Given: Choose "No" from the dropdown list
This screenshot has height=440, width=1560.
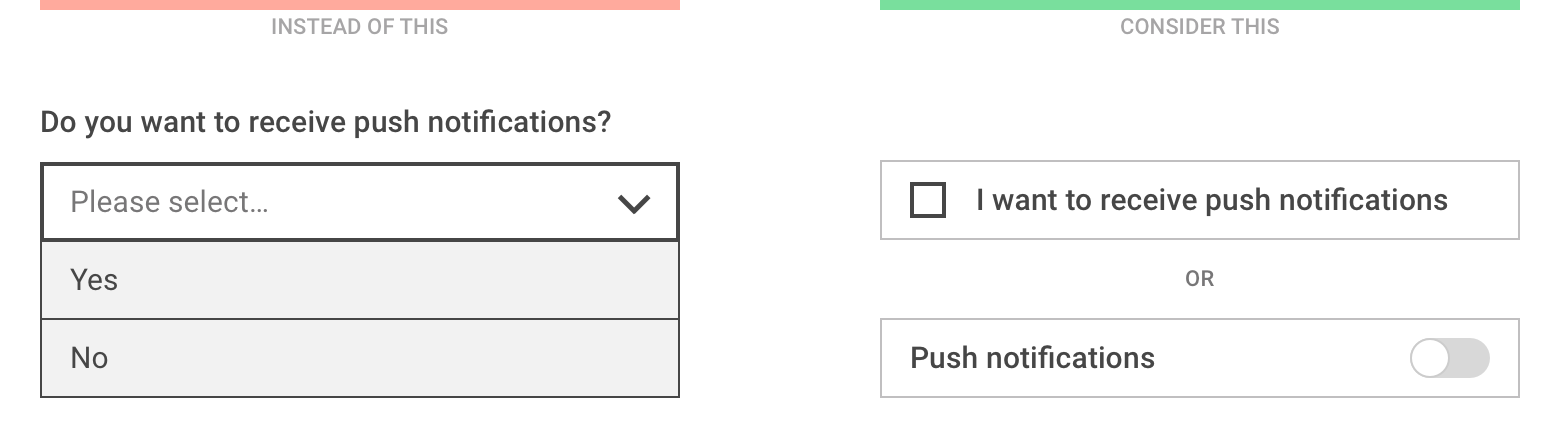Looking at the screenshot, I should pos(89,358).
